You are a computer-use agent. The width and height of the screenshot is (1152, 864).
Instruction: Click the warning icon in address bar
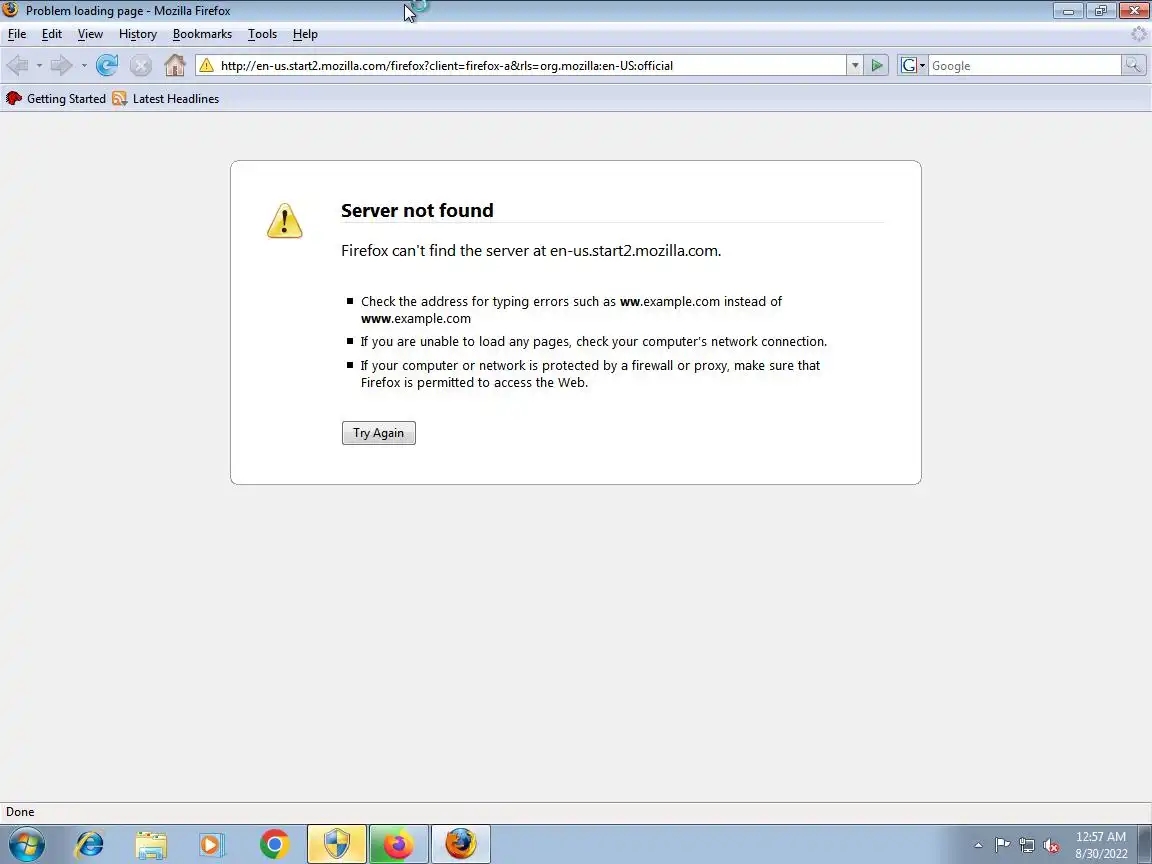tap(206, 65)
